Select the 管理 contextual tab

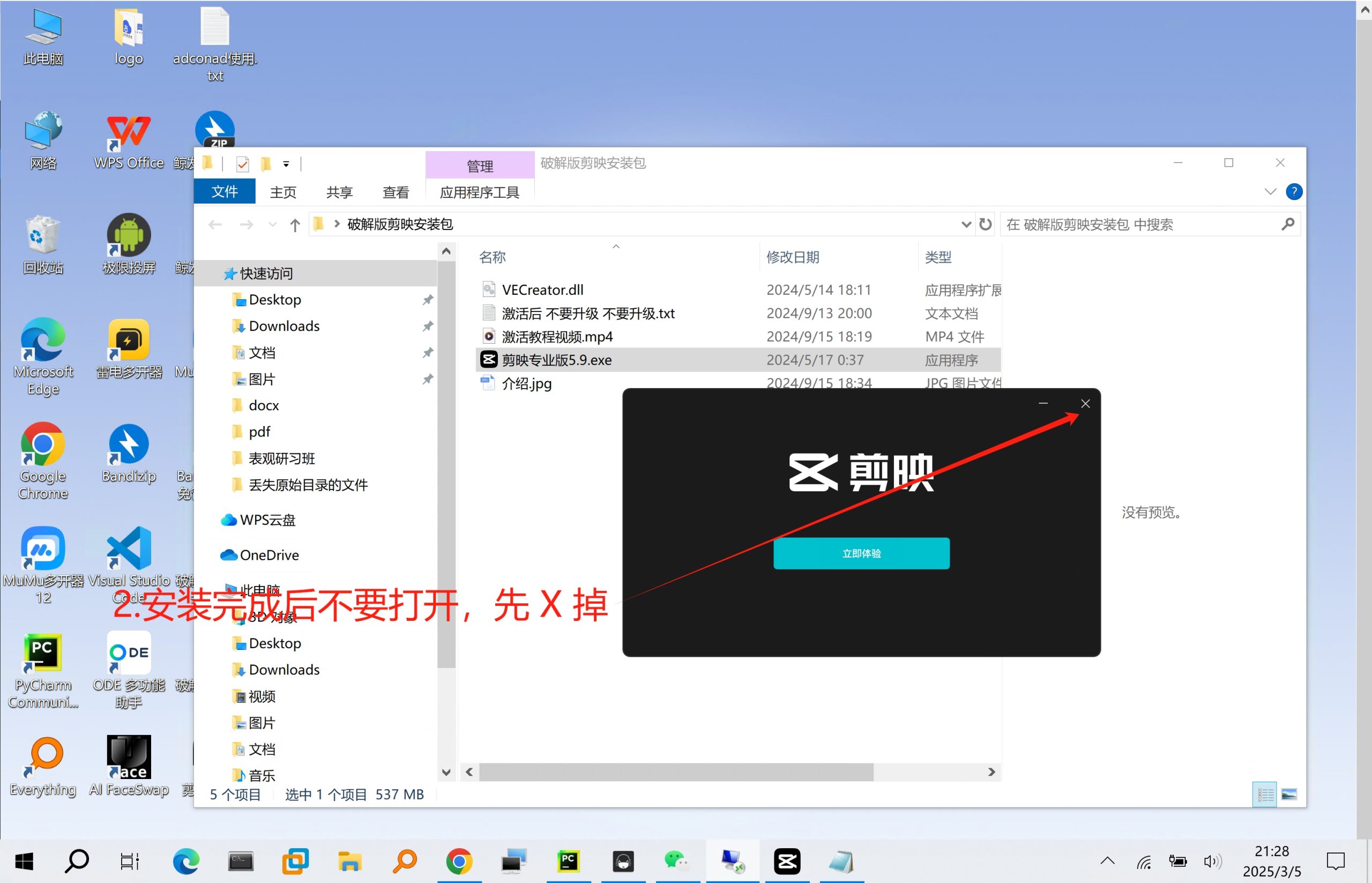click(x=480, y=166)
